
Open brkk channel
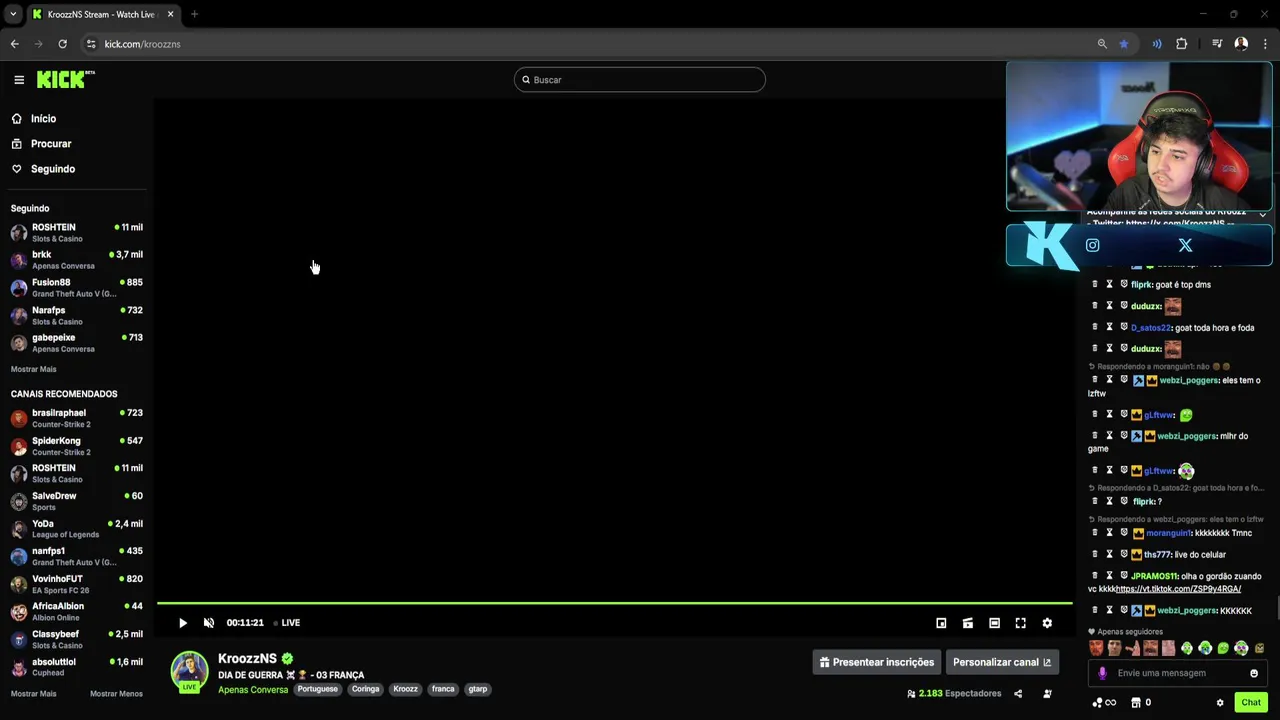(x=76, y=260)
